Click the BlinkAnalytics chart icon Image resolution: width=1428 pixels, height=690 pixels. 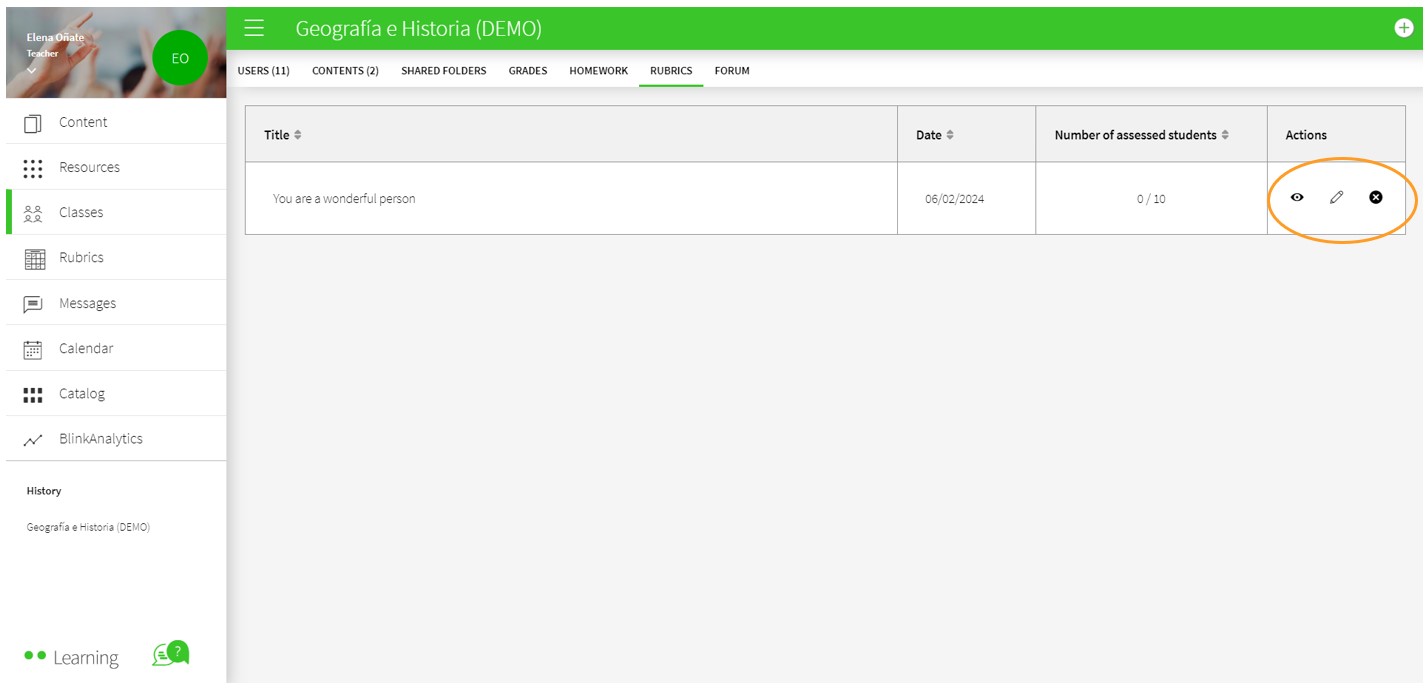(33, 440)
